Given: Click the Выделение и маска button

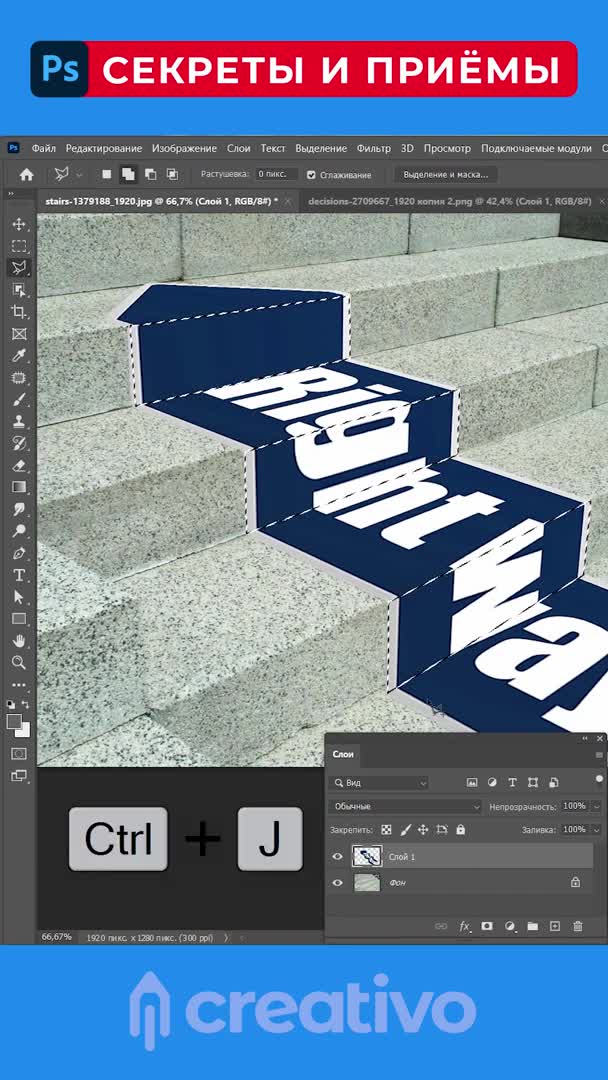Looking at the screenshot, I should coord(446,174).
